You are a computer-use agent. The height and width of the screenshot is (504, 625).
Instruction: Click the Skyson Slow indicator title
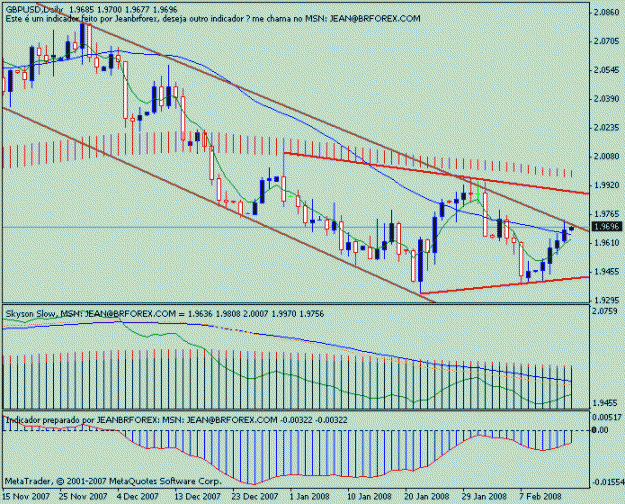[165, 314]
